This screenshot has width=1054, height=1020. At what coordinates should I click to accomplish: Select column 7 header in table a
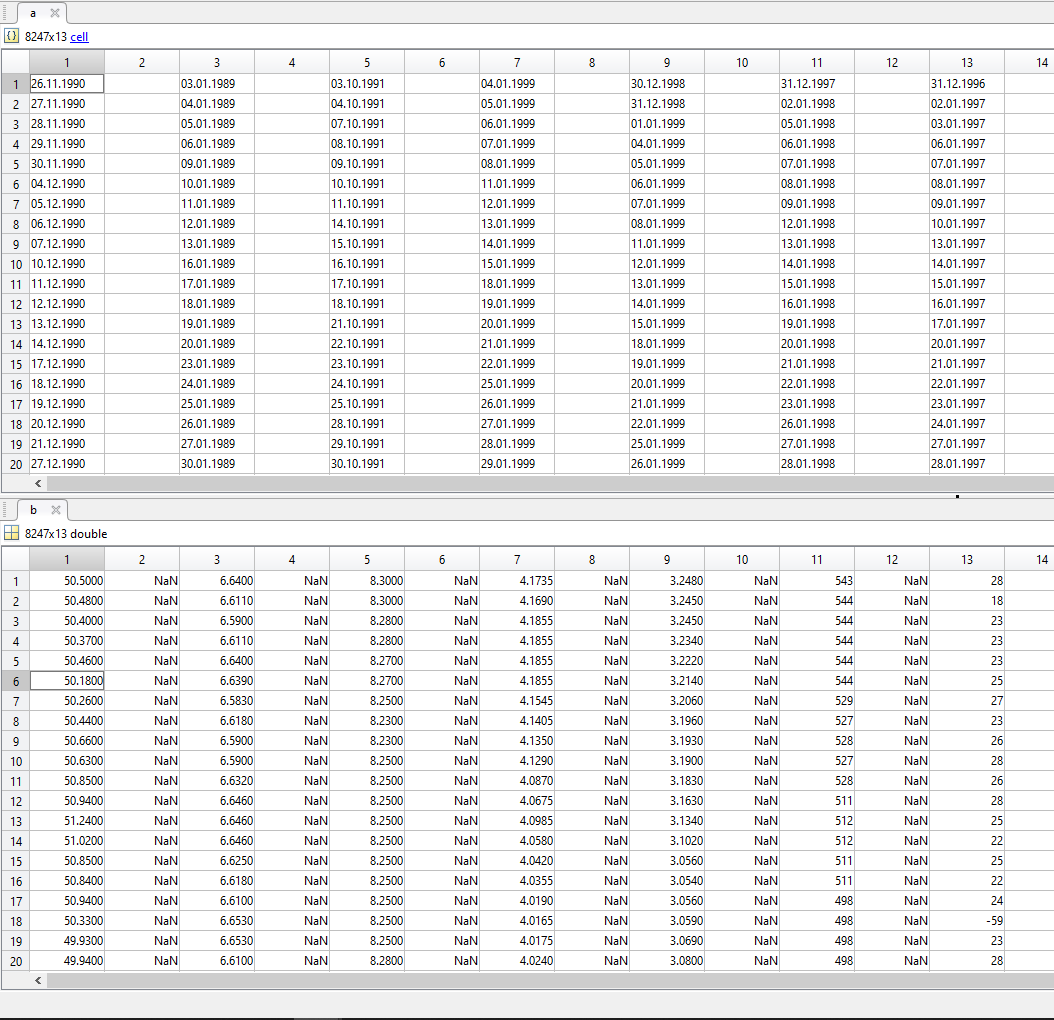(517, 63)
